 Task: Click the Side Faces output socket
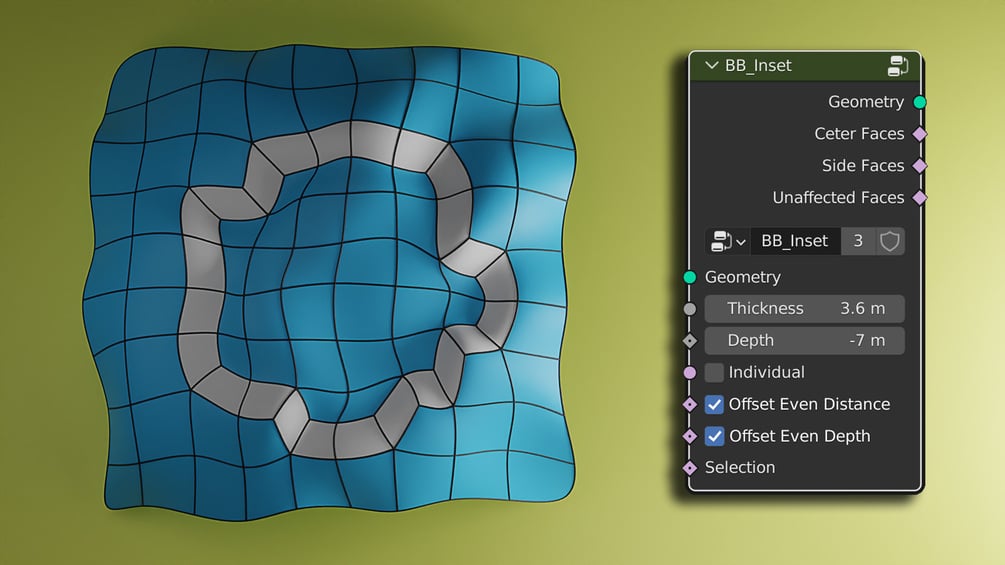click(920, 166)
